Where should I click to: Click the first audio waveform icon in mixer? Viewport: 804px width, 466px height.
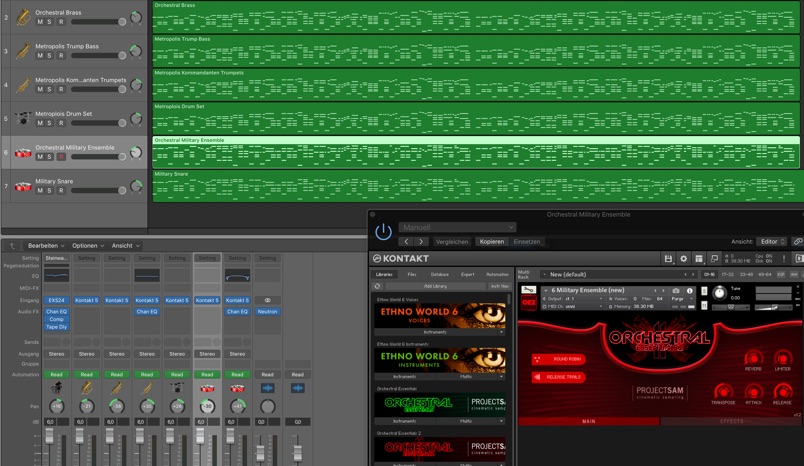pyautogui.click(x=268, y=388)
